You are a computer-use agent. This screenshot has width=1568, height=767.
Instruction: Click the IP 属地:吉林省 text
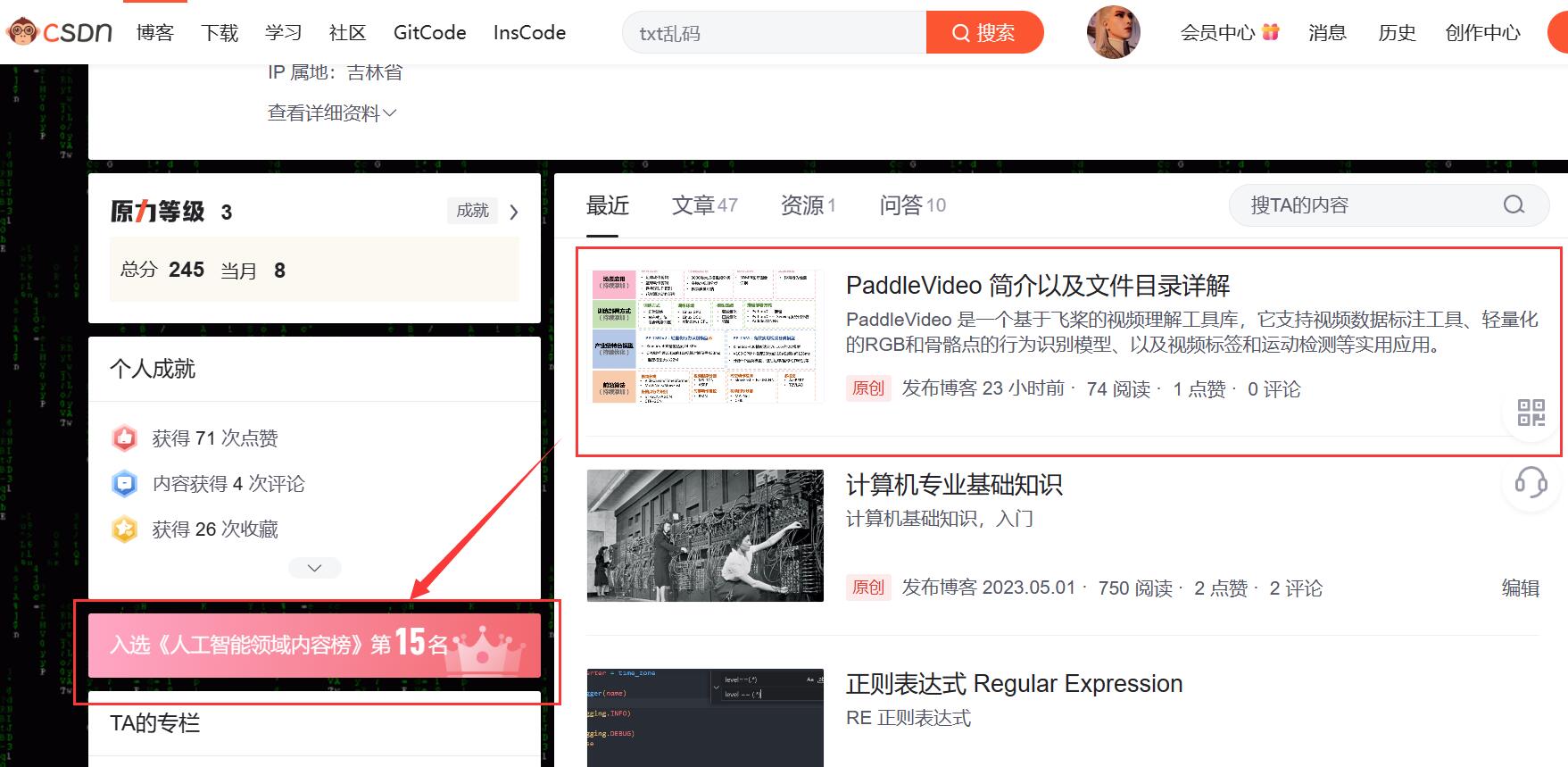[x=335, y=72]
